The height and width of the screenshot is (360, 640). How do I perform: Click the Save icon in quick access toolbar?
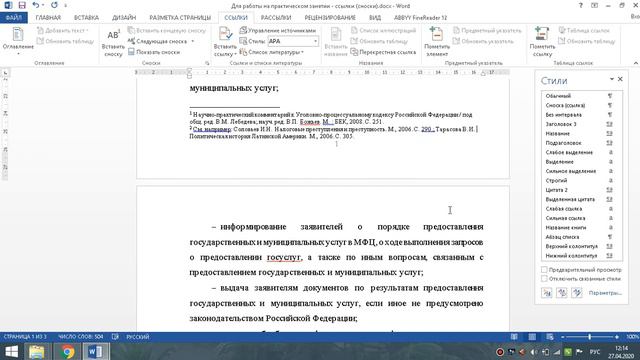pyautogui.click(x=22, y=5)
